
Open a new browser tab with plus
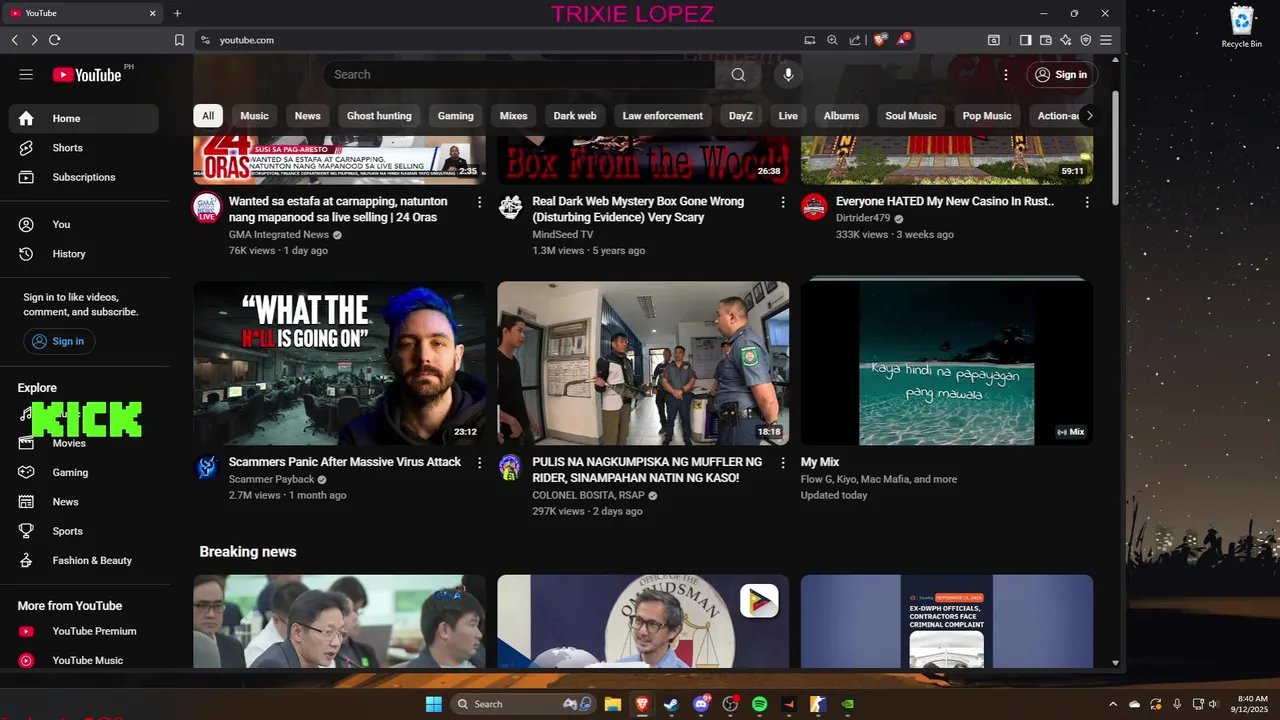click(177, 13)
